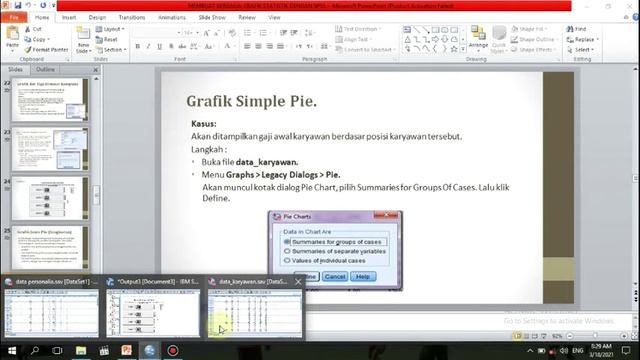This screenshot has height=360, width=640.
Task: Select slide 22 thumbnail
Action: click(50, 100)
